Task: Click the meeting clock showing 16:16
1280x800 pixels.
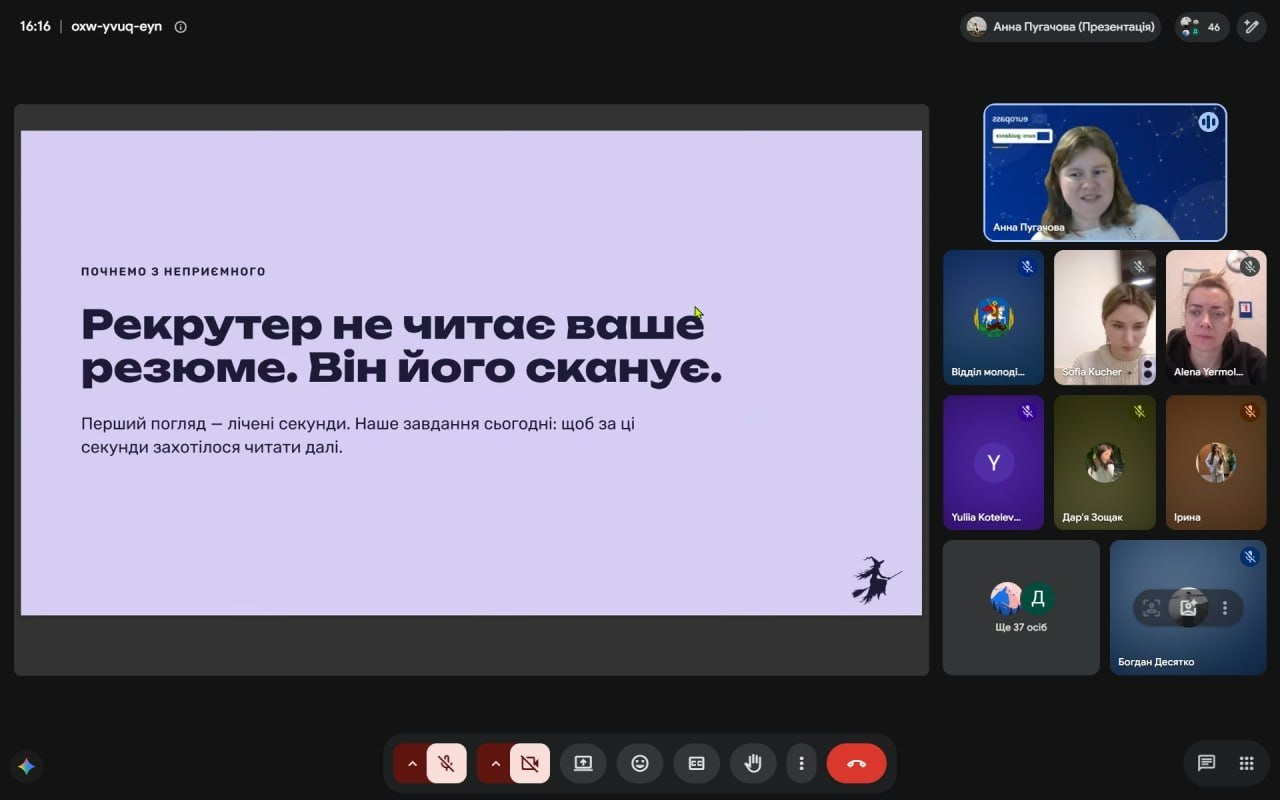Action: click(x=35, y=27)
